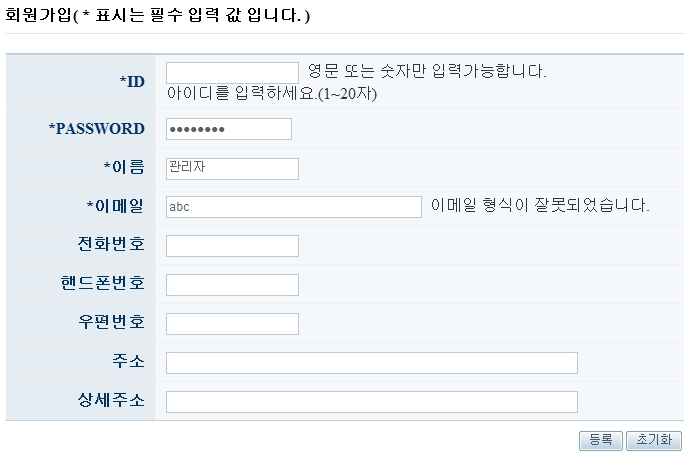Click the *이름 label text
This screenshot has height=461, width=698.
[123, 167]
